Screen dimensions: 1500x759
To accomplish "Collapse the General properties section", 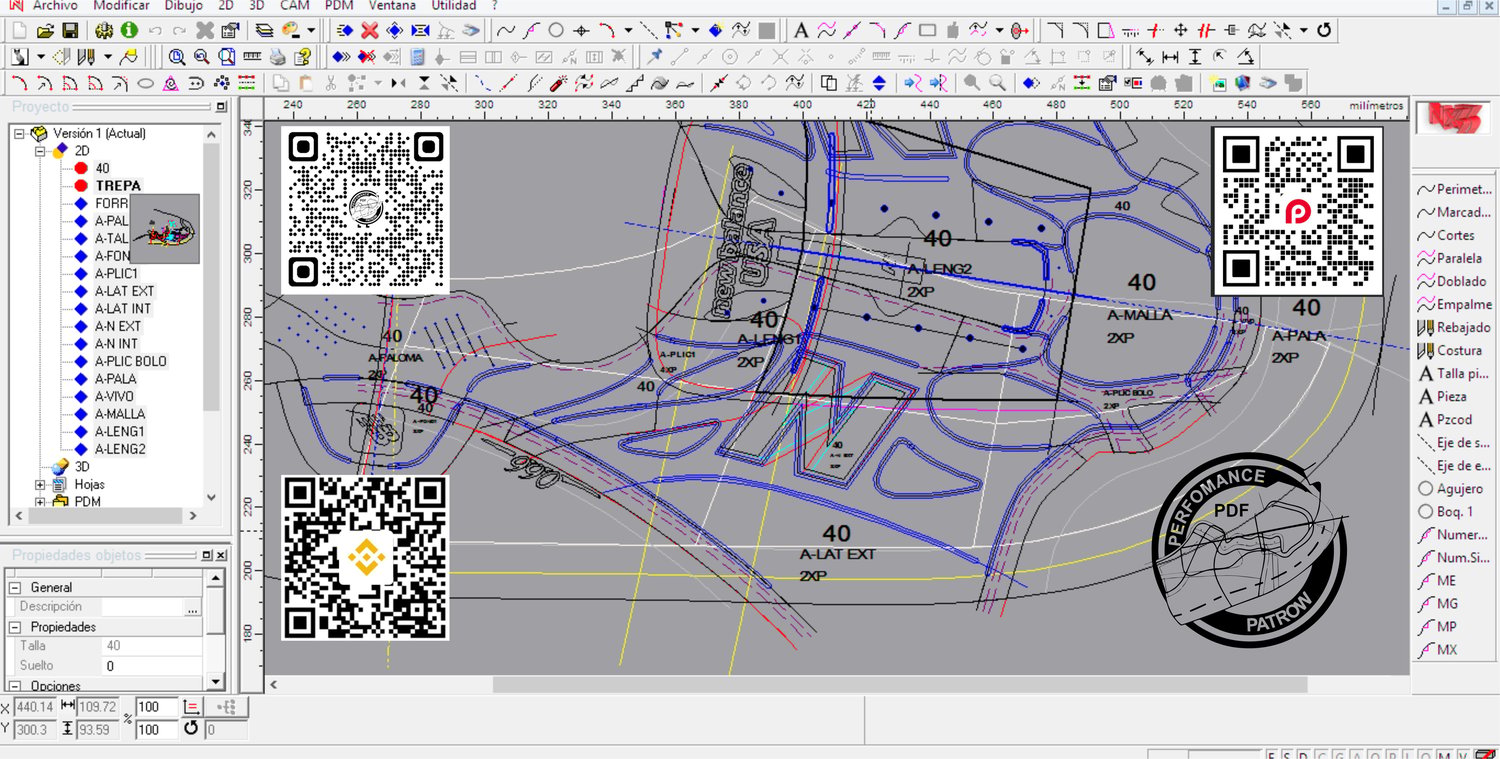I will [x=13, y=588].
